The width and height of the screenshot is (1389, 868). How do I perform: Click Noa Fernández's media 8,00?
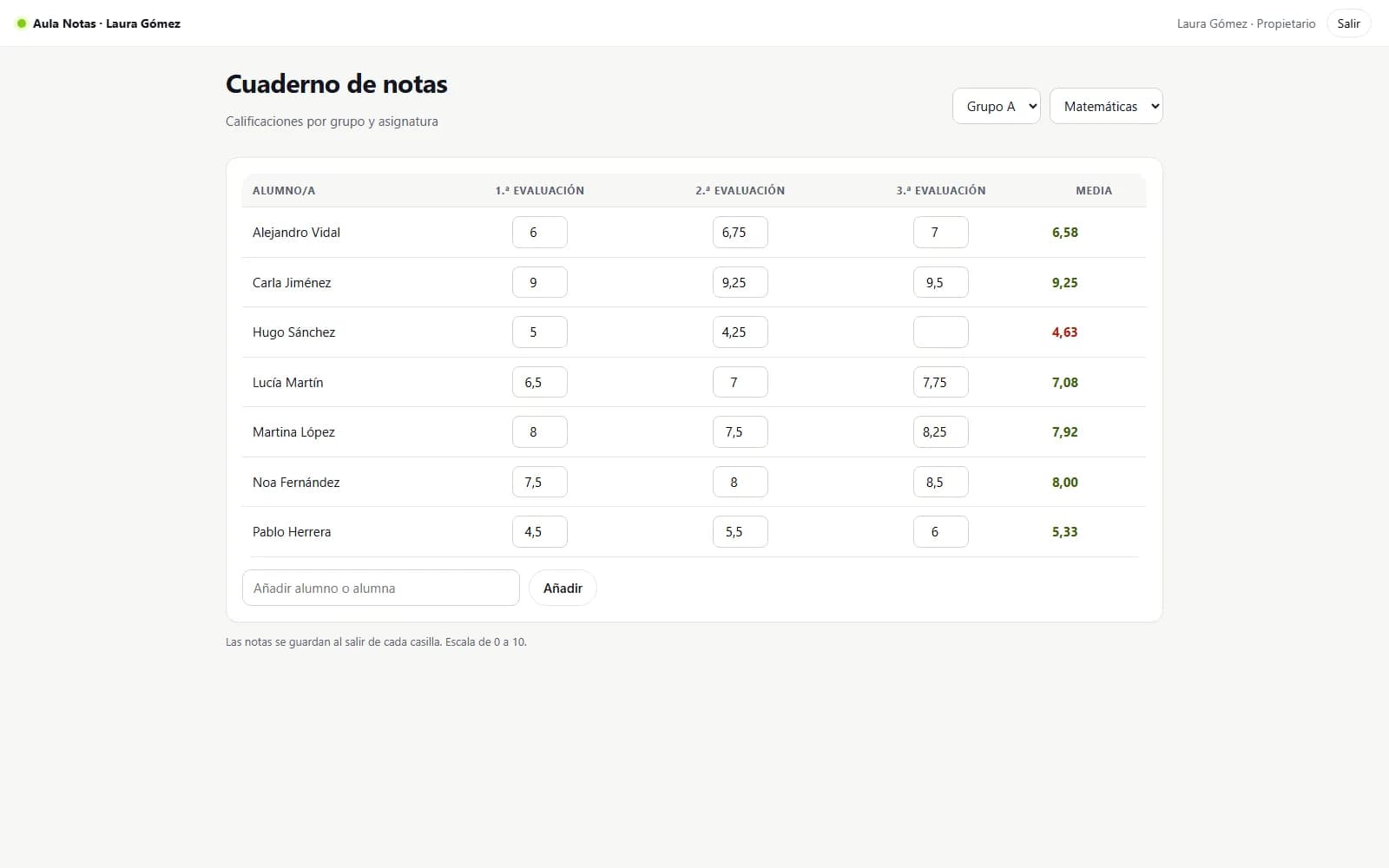point(1064,482)
